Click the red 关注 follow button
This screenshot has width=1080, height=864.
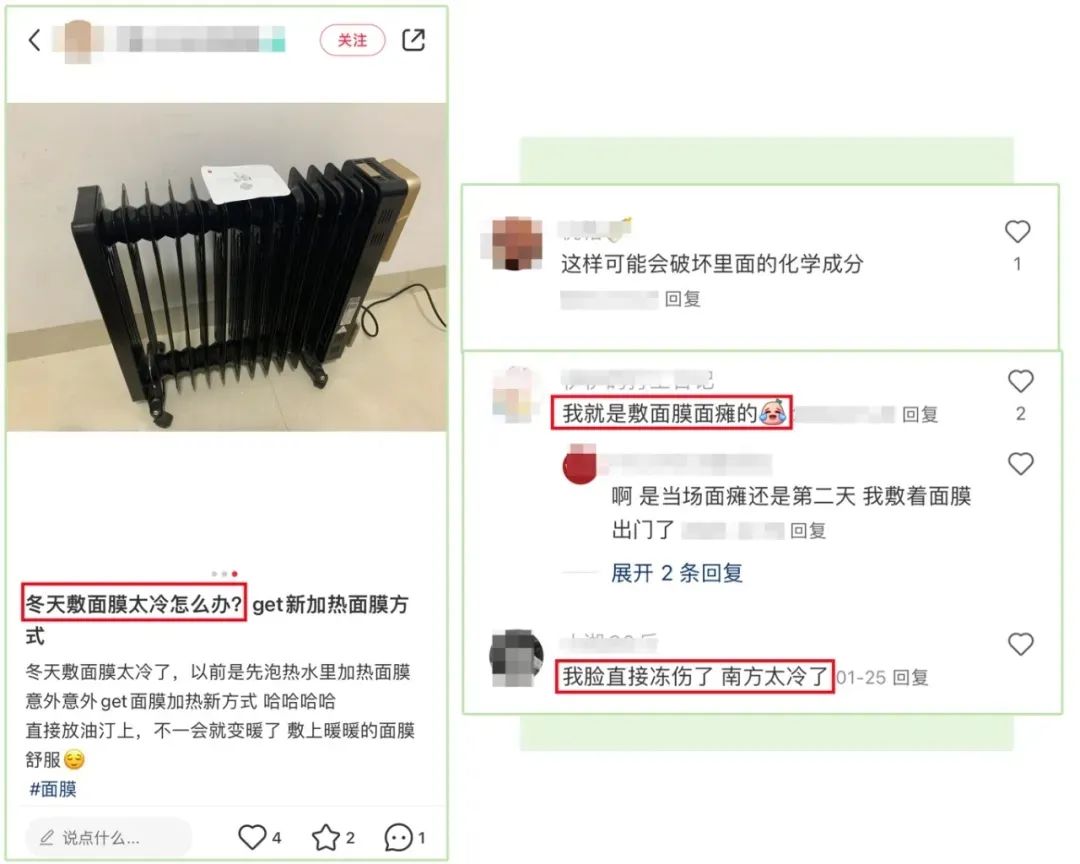click(x=352, y=41)
